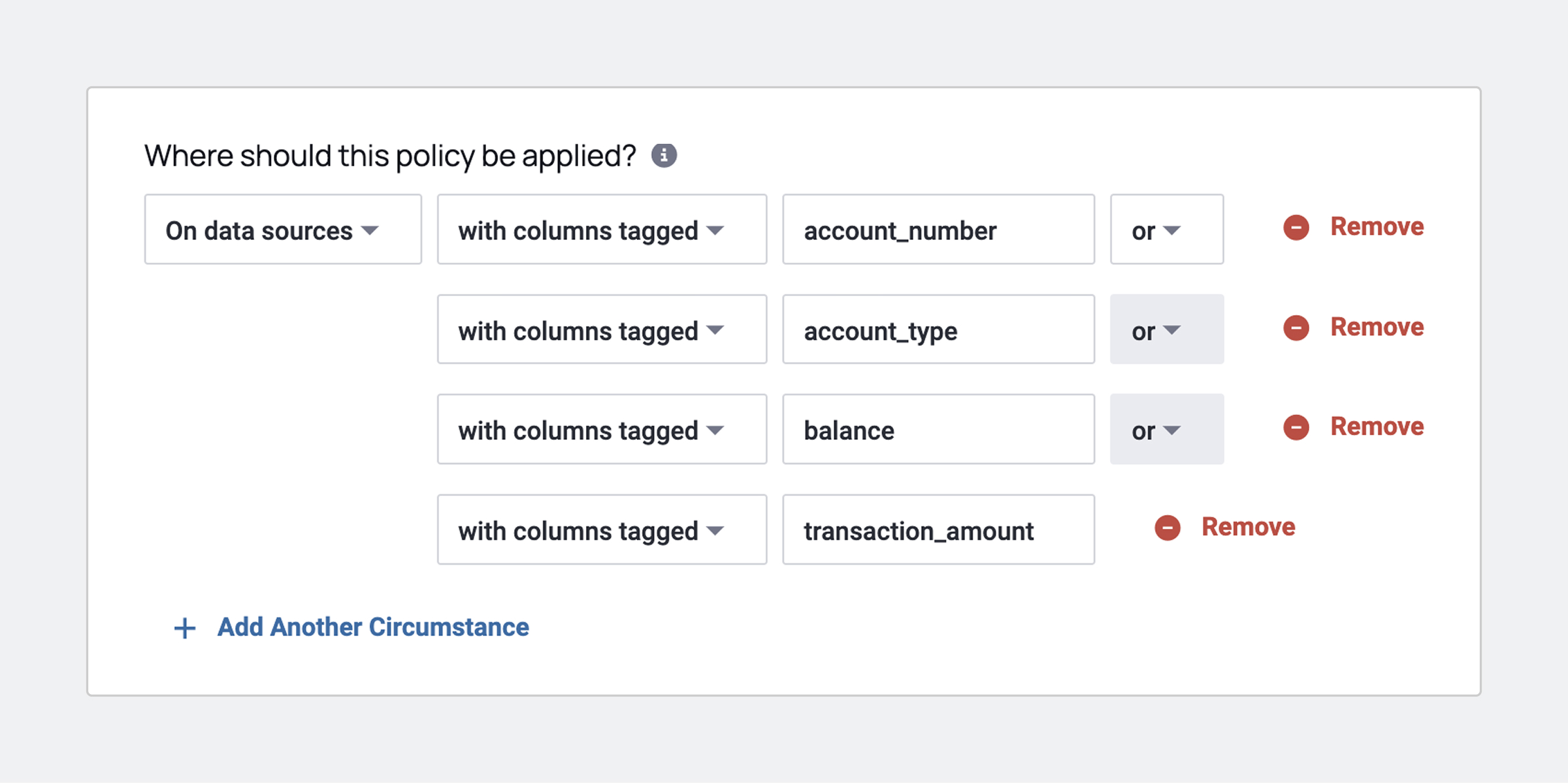Click the account_type tag field

[939, 329]
